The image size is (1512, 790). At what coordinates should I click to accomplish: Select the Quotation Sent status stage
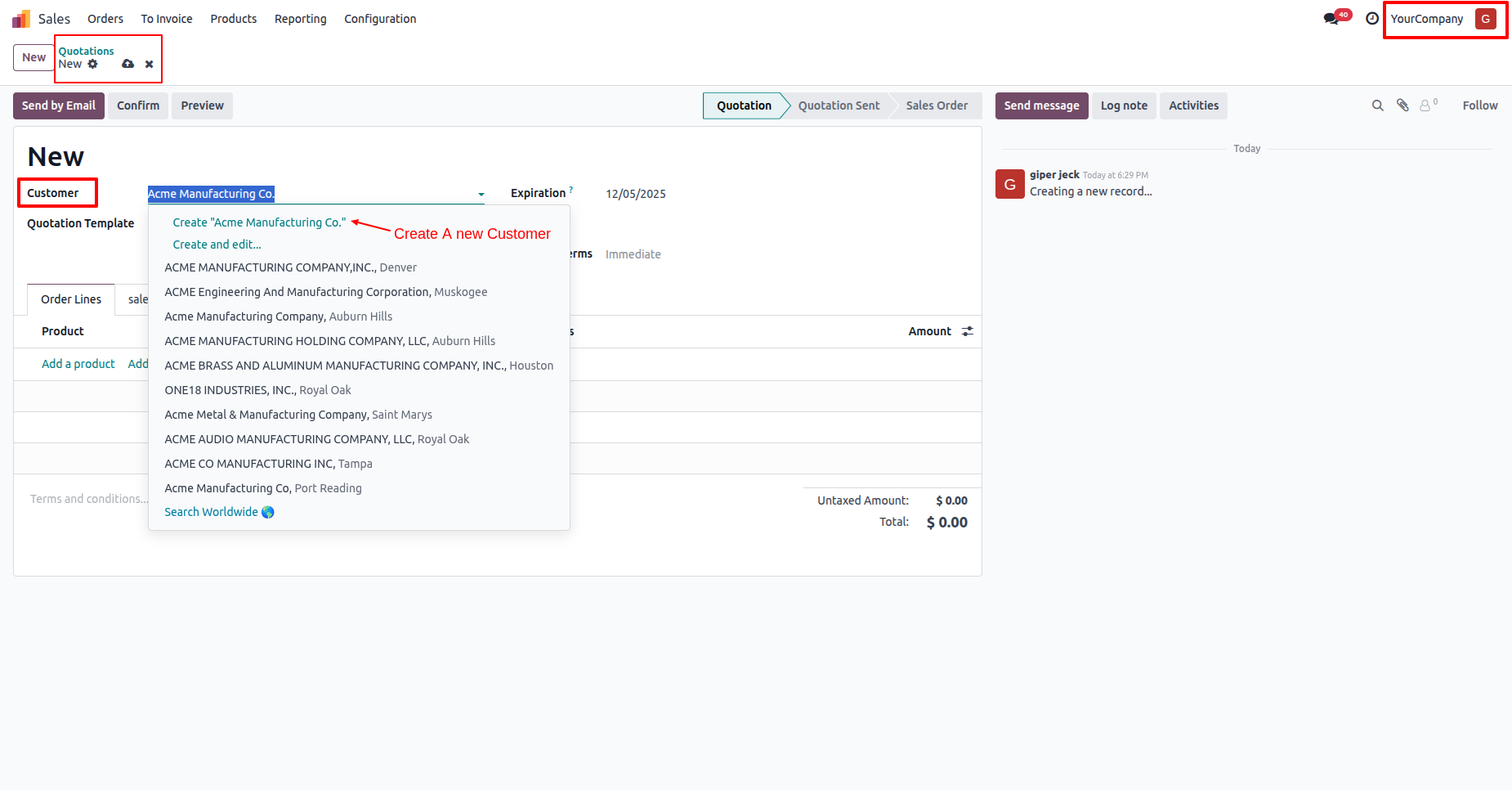coord(839,105)
